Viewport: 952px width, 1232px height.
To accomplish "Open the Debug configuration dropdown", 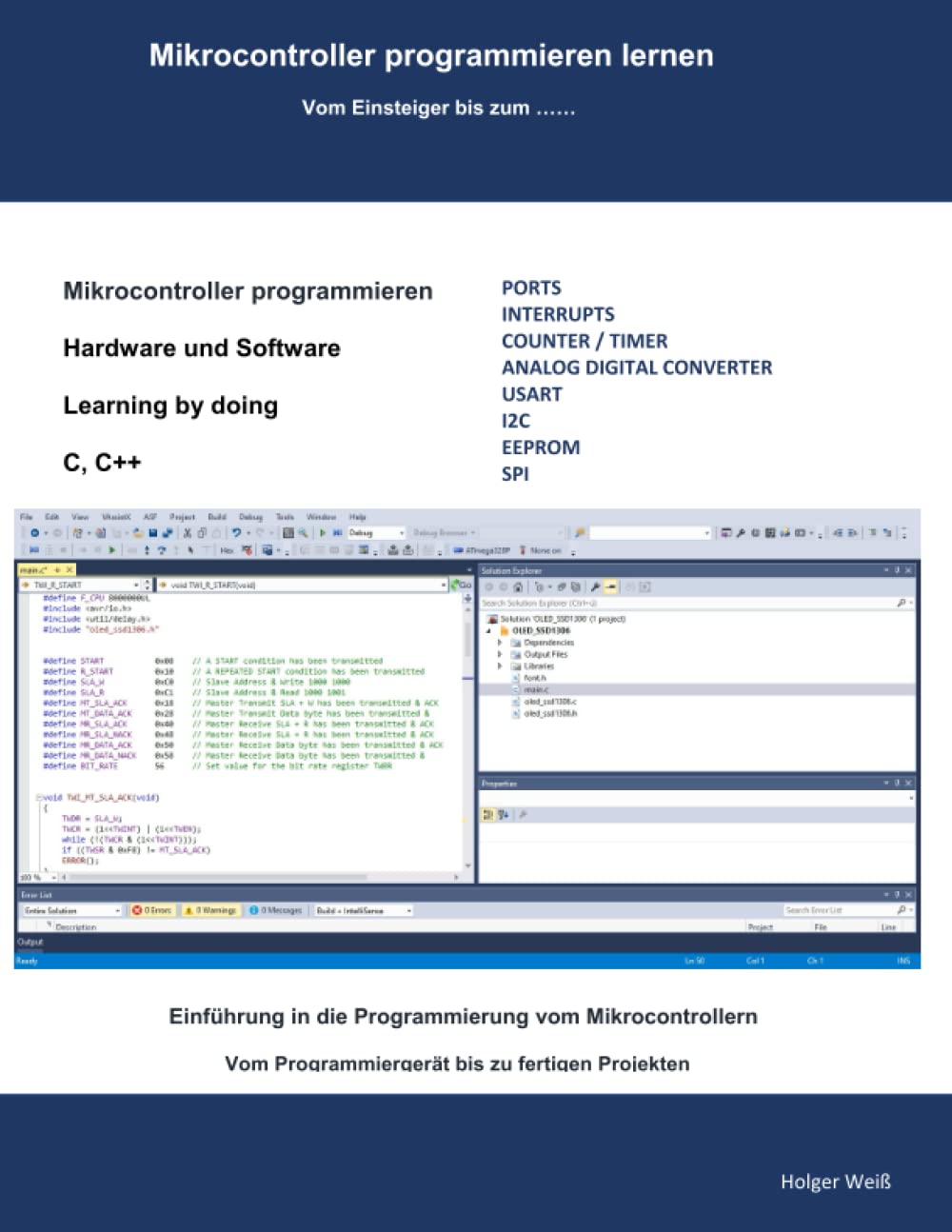I will pyautogui.click(x=377, y=533).
